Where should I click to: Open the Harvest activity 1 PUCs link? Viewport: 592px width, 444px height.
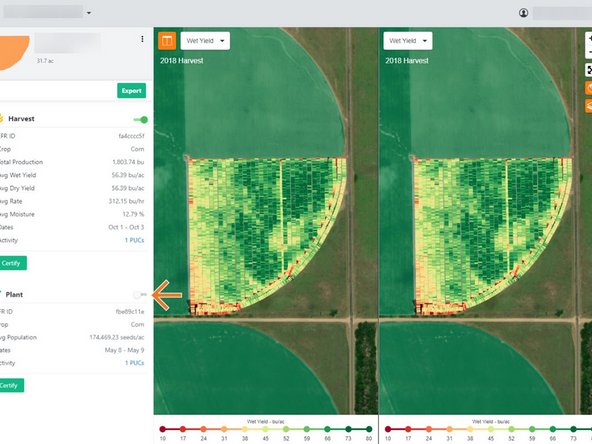point(134,240)
